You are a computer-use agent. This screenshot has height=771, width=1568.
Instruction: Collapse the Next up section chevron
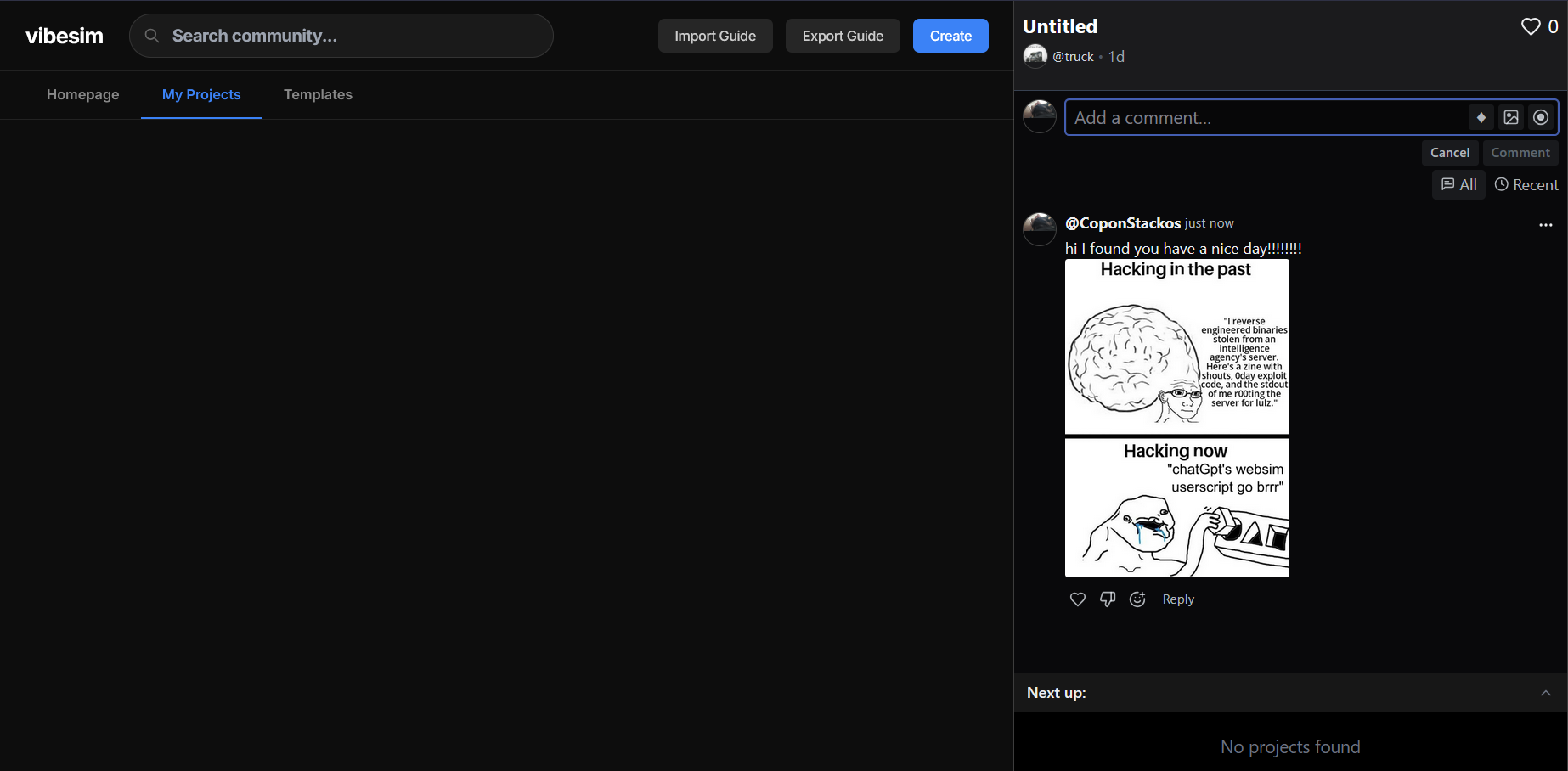click(1545, 693)
